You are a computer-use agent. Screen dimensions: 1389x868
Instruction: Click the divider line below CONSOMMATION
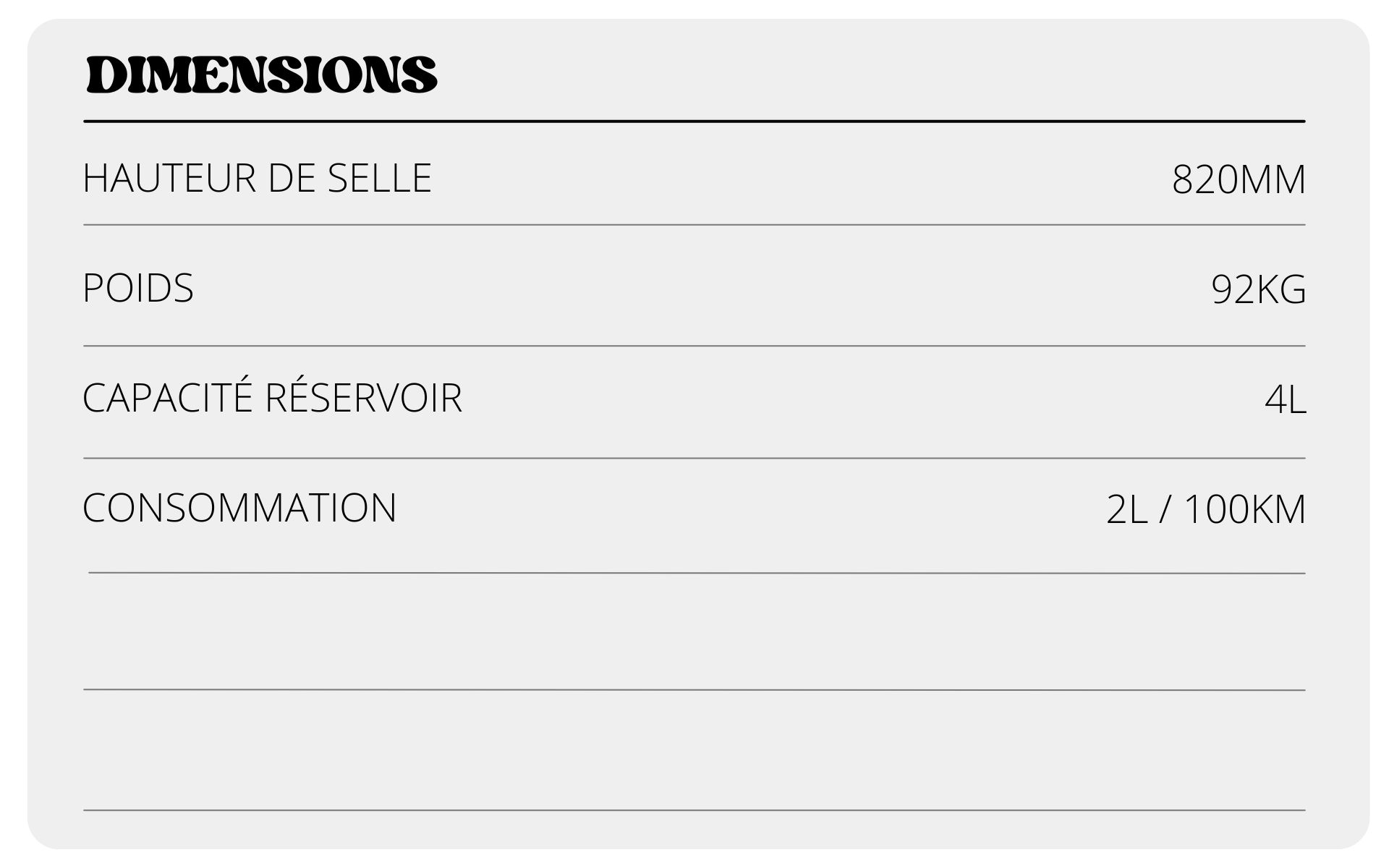coord(694,573)
